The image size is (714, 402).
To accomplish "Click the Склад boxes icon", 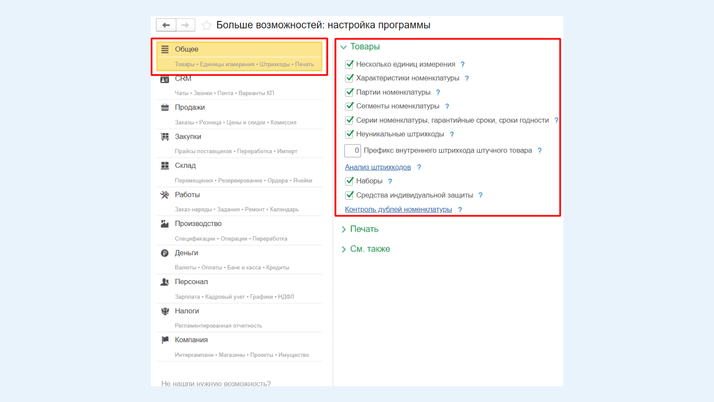I will [165, 166].
